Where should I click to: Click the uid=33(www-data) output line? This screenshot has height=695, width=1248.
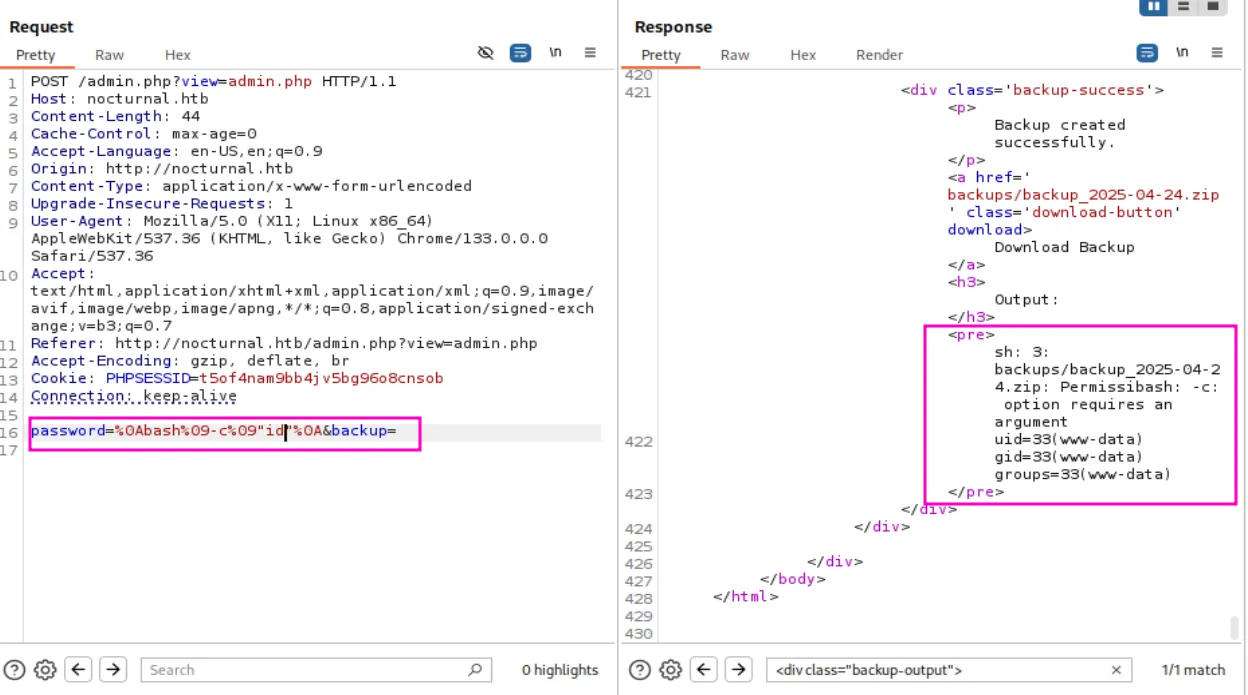pos(1069,440)
